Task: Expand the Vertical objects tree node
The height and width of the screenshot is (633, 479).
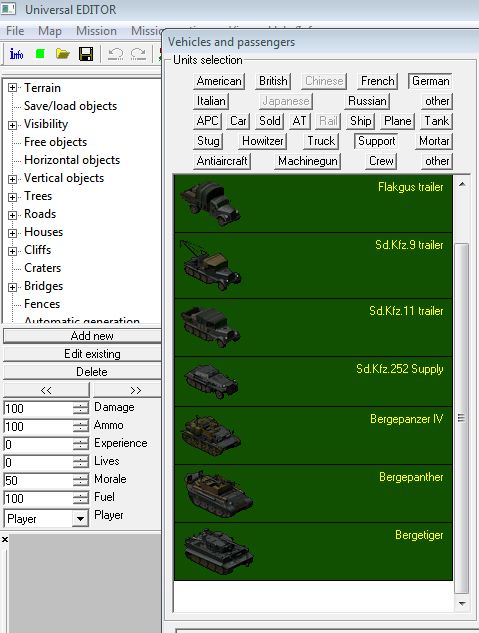Action: pyautogui.click(x=13, y=179)
